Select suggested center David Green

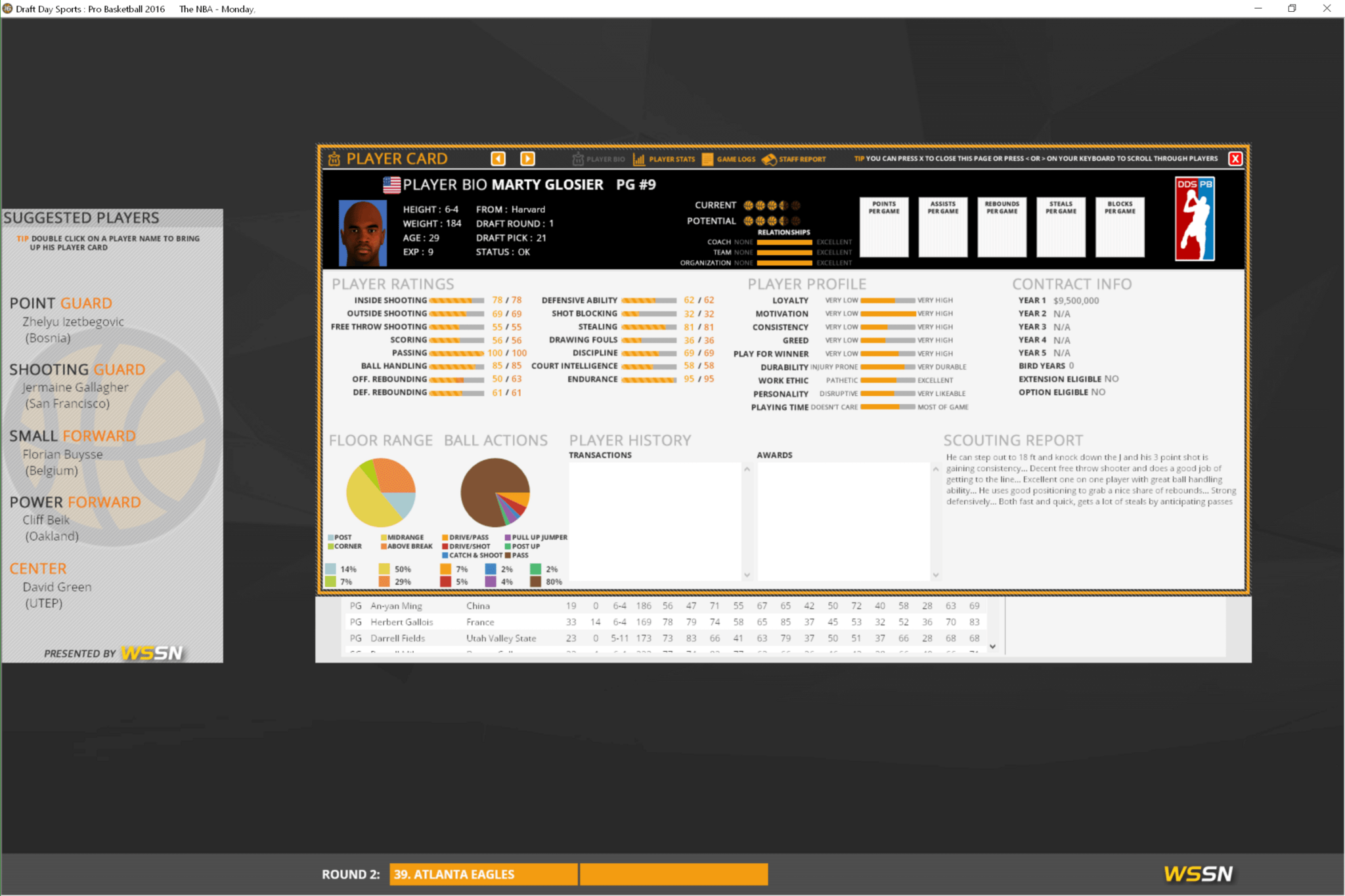click(57, 595)
